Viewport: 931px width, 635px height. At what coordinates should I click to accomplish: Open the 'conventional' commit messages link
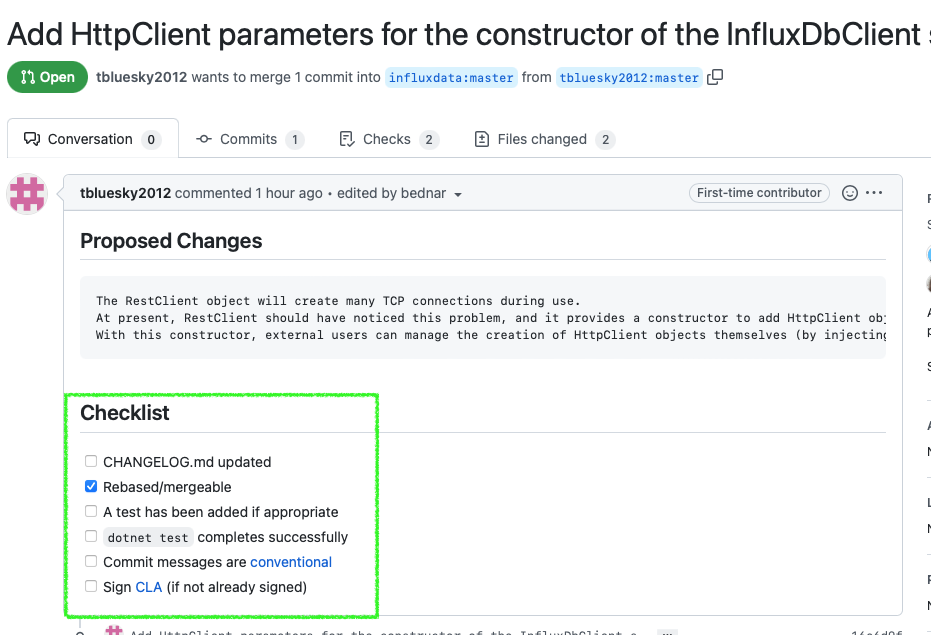tap(291, 561)
